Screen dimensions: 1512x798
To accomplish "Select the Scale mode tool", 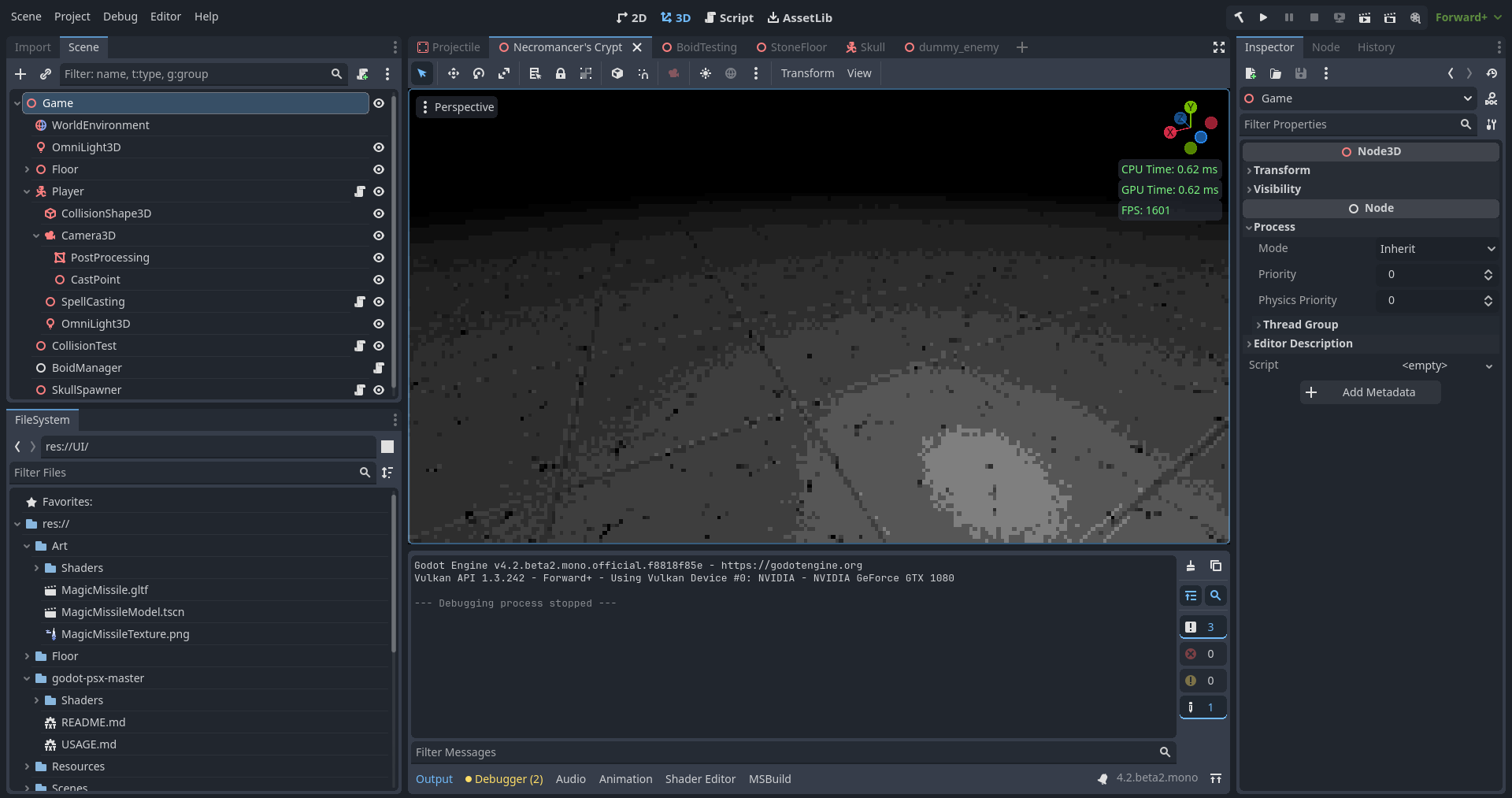I will coord(504,73).
